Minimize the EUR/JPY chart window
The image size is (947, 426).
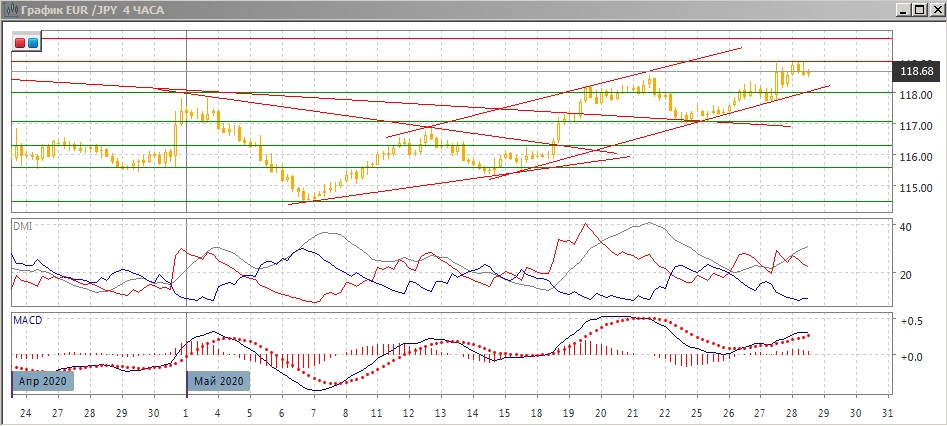coord(903,9)
